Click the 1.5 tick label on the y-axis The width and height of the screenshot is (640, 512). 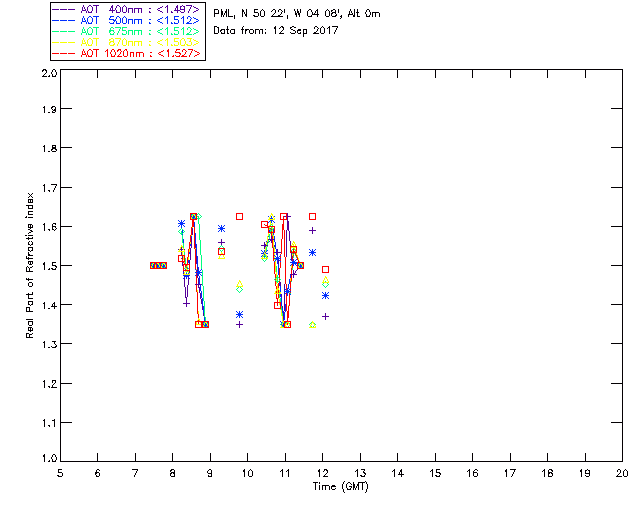click(x=49, y=266)
